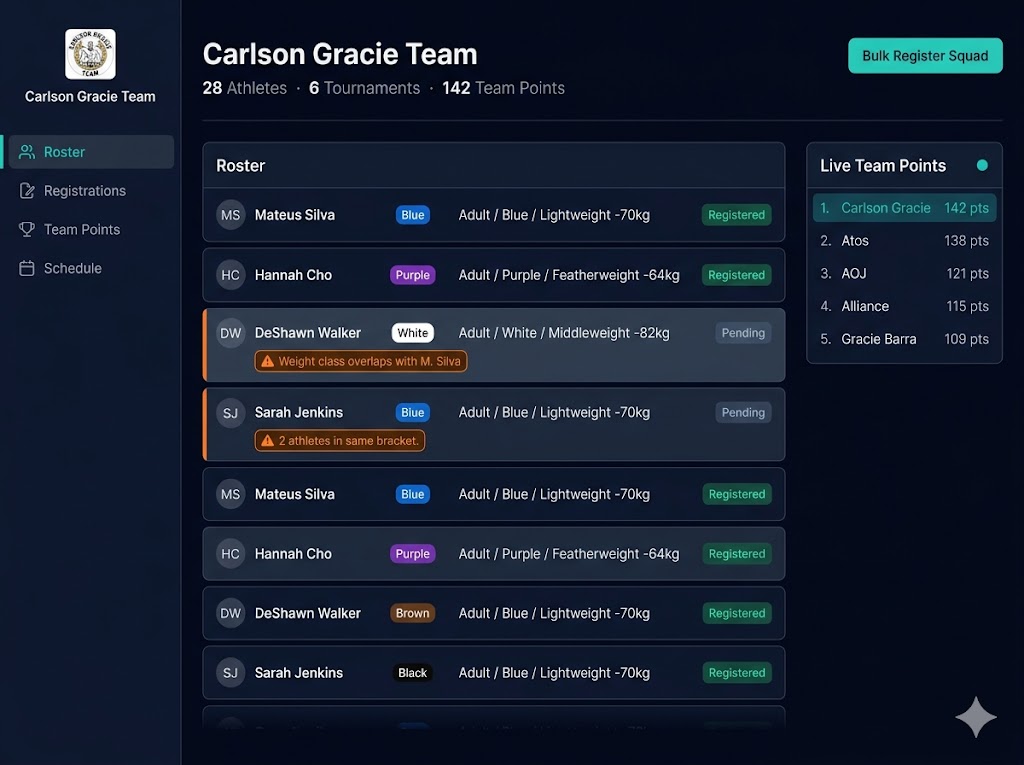Select the Atos 138 pts leaderboard row

[x=904, y=241]
